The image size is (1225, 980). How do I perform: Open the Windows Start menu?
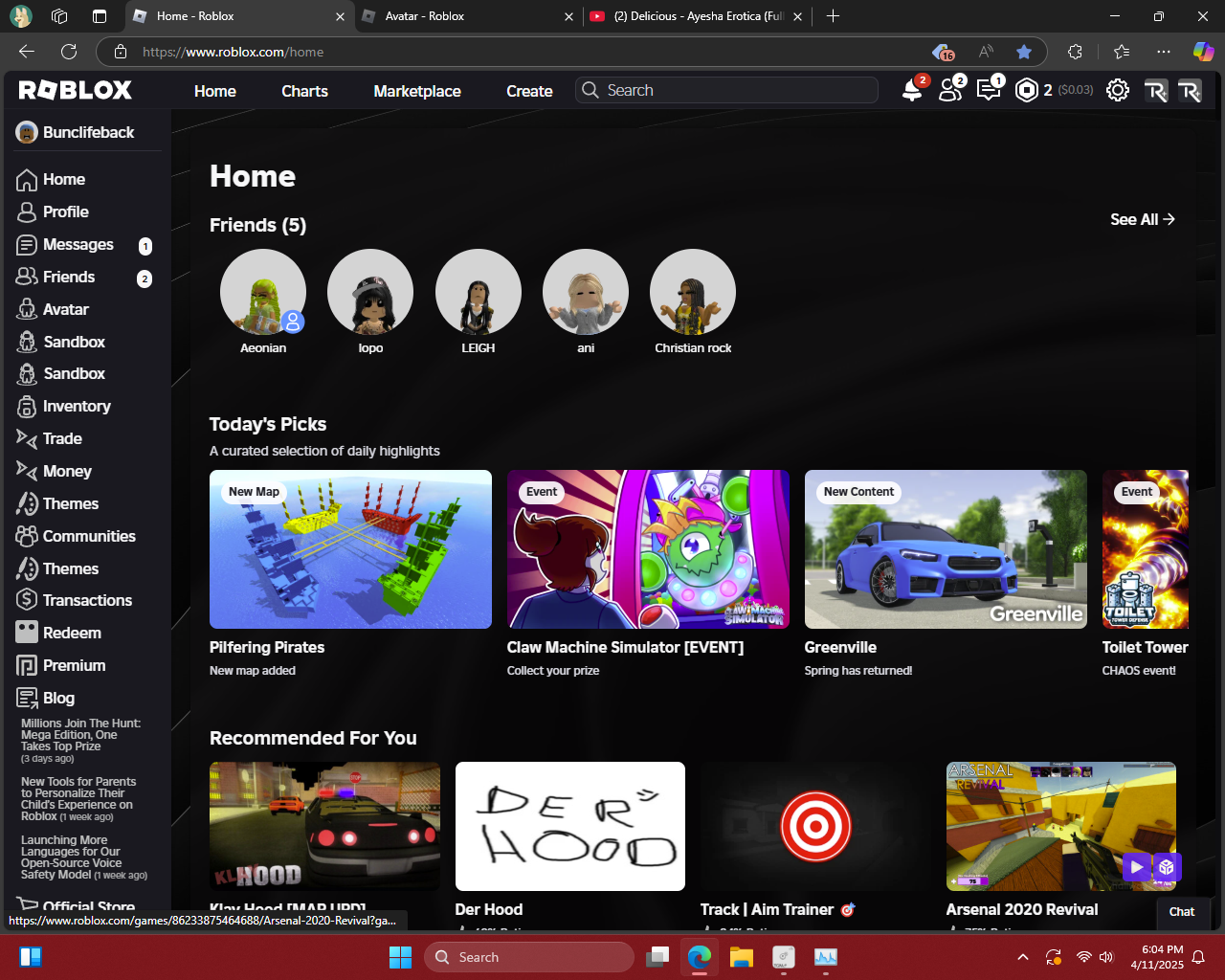point(400,957)
